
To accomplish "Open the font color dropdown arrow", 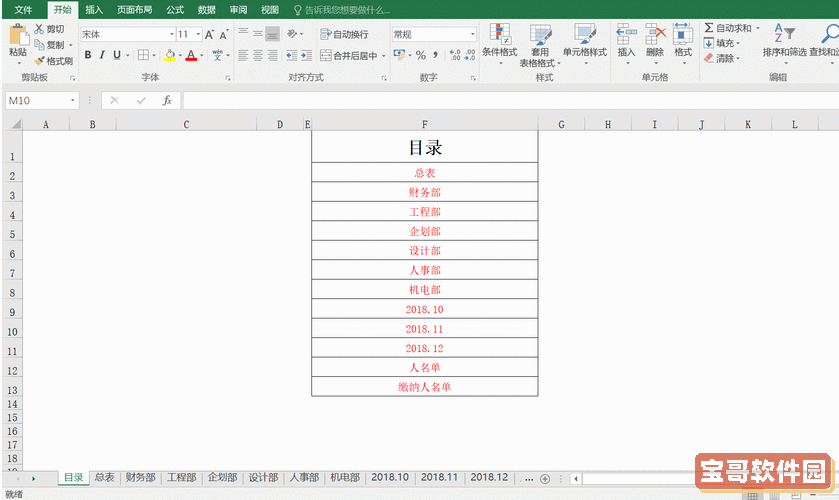I will coord(201,55).
